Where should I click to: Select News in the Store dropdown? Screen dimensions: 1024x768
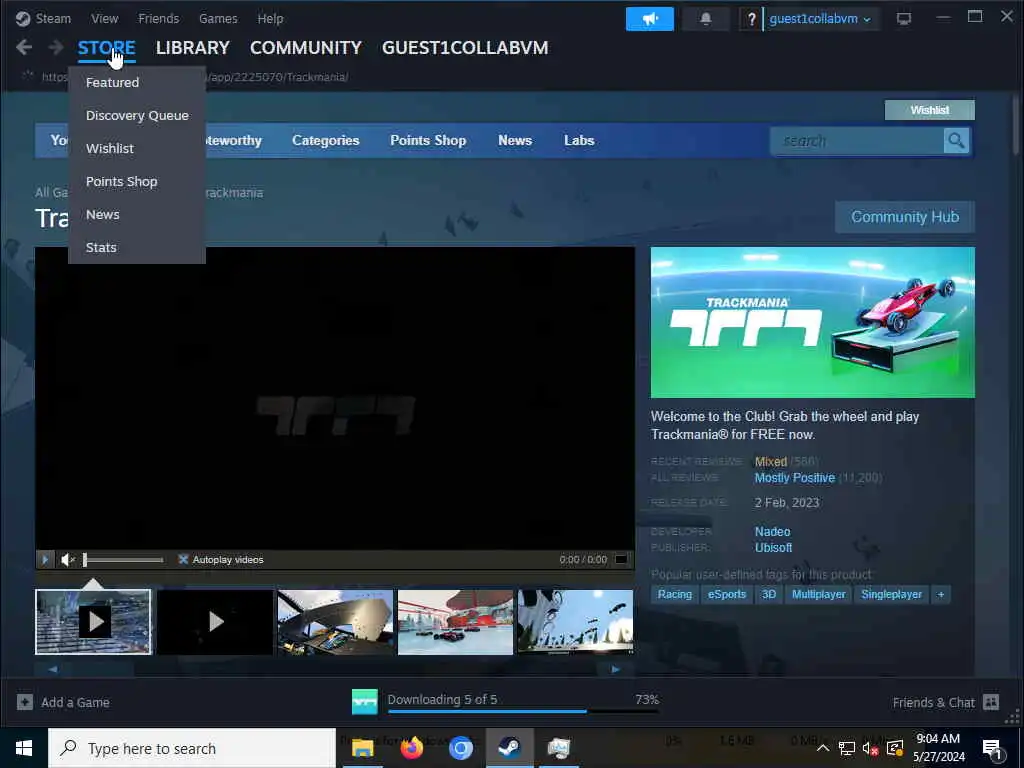(x=103, y=214)
